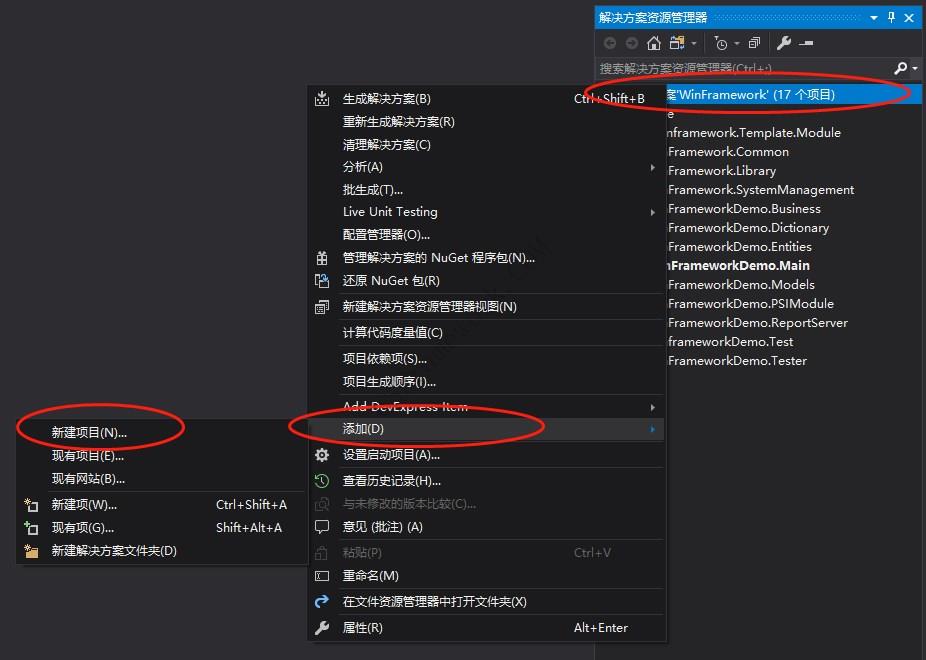
Task: Click the build icon beside 生成解决方案
Action: tap(322, 98)
